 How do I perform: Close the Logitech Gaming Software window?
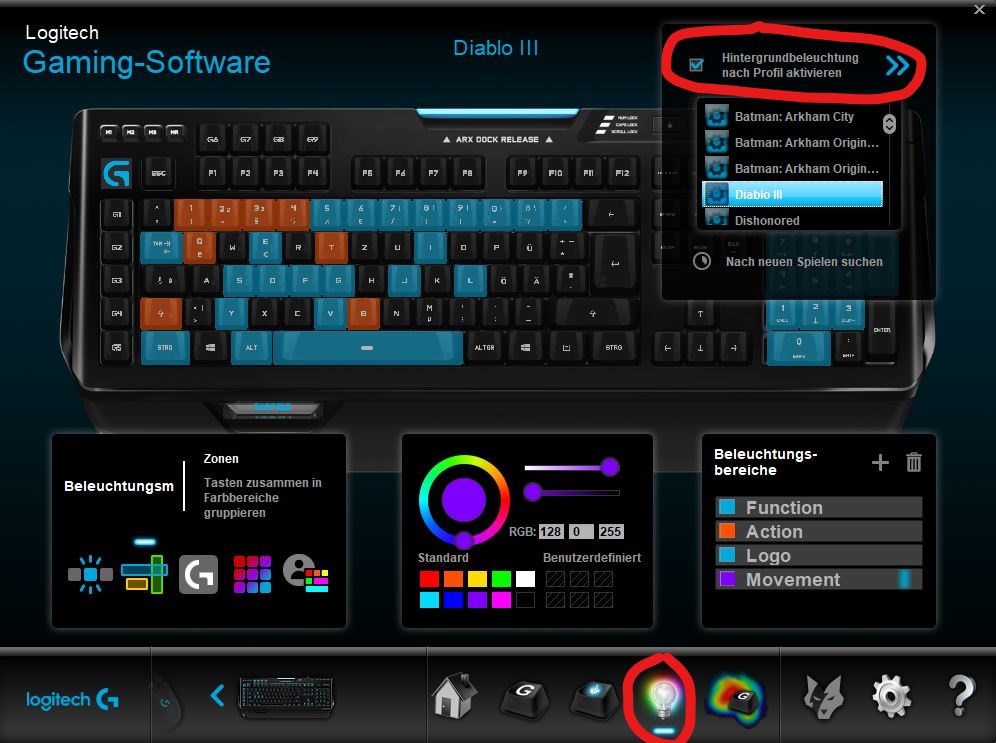[979, 9]
